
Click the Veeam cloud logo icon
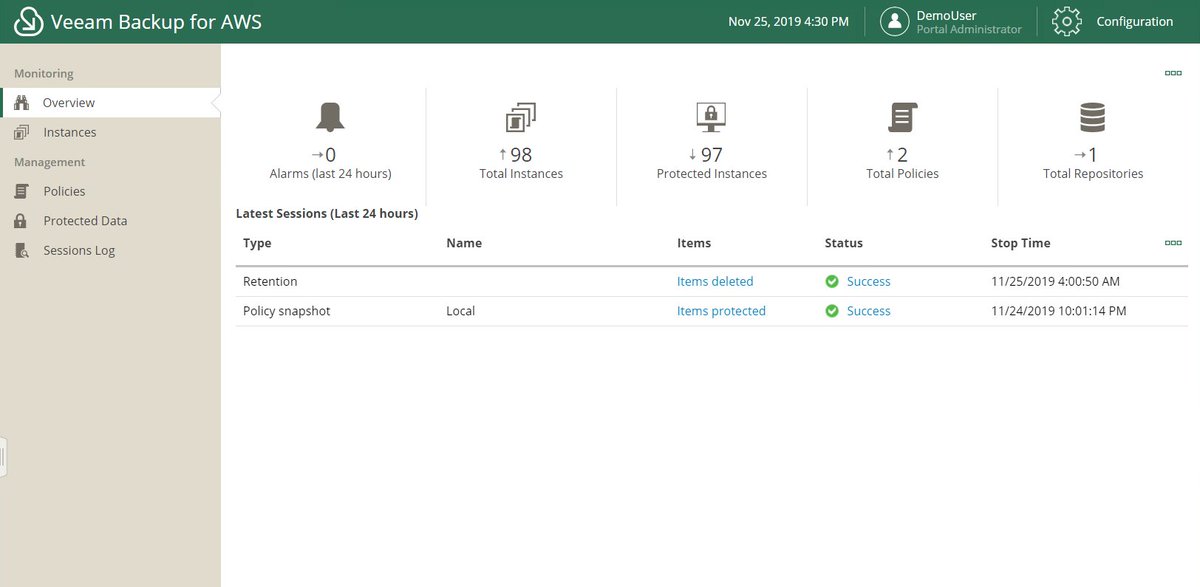click(28, 21)
